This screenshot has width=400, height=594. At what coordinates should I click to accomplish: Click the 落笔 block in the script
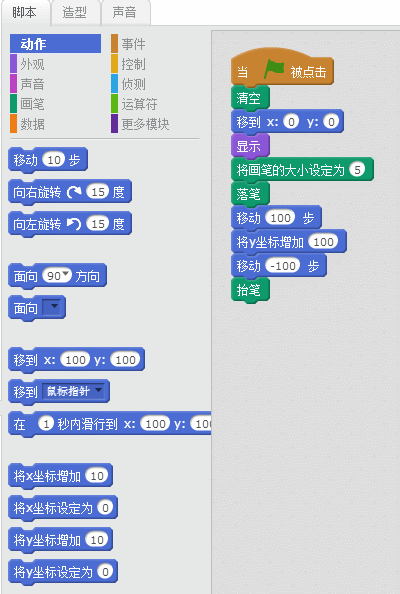[250, 194]
